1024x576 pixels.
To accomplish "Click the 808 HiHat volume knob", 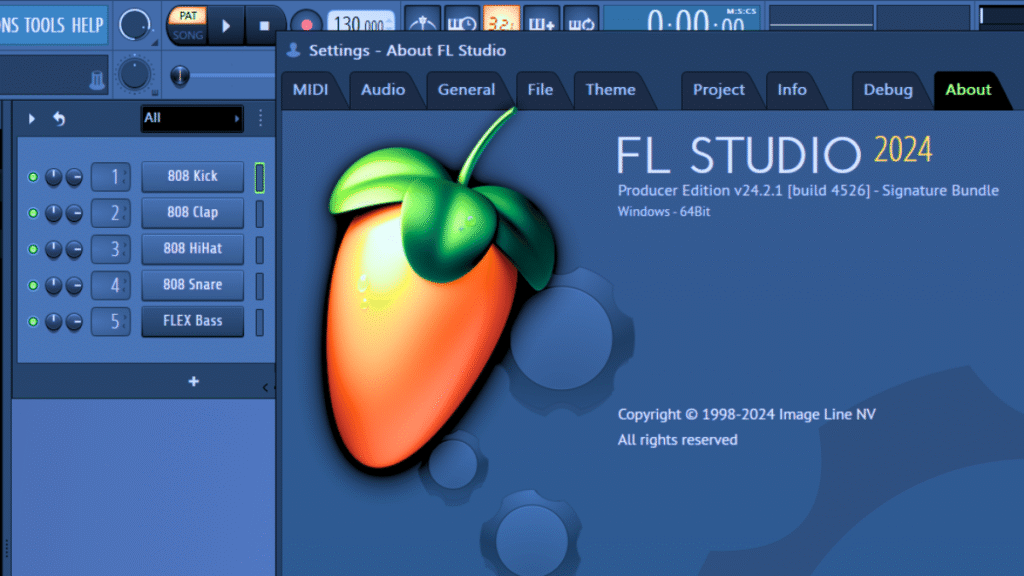I will point(74,249).
